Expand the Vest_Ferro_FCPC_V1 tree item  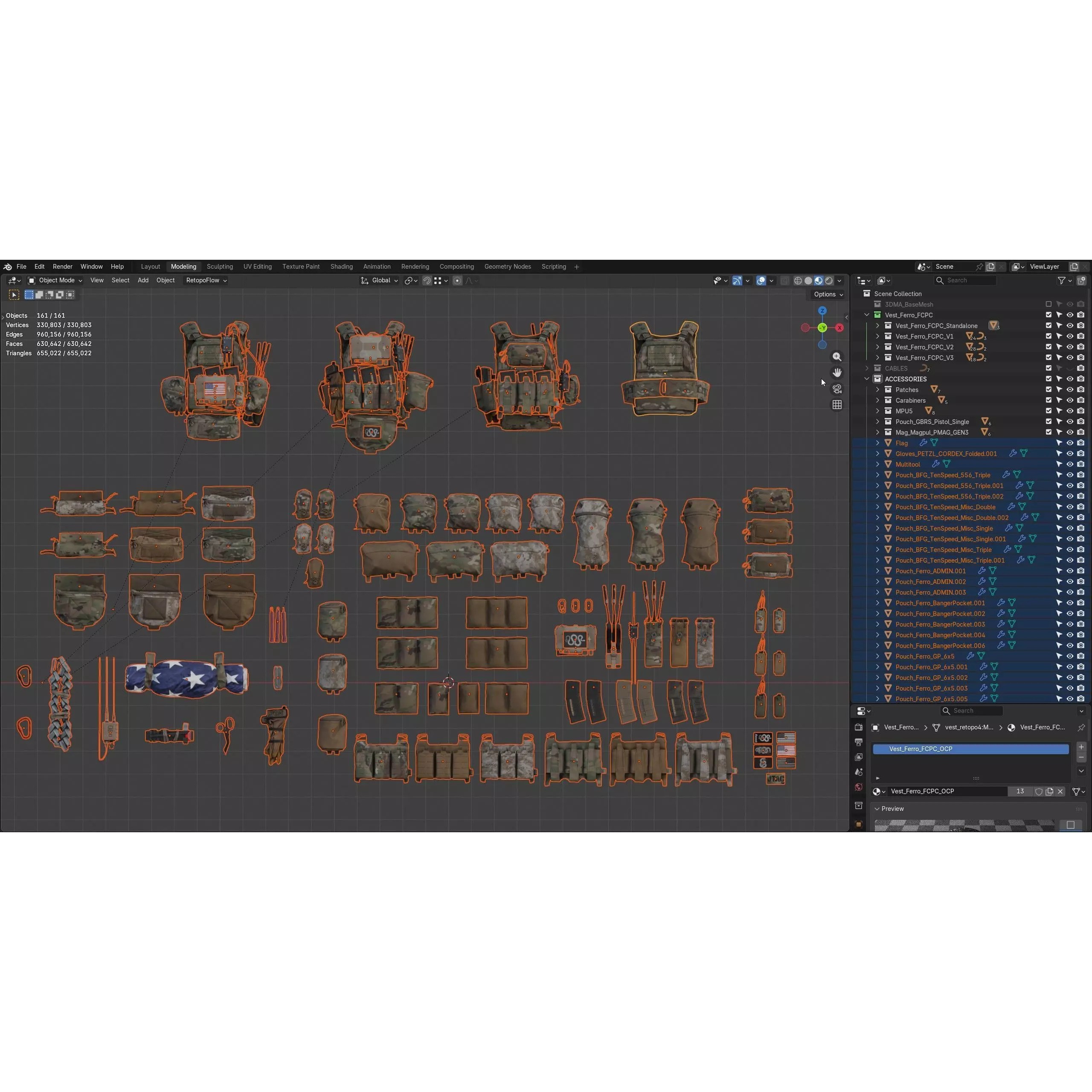878,336
